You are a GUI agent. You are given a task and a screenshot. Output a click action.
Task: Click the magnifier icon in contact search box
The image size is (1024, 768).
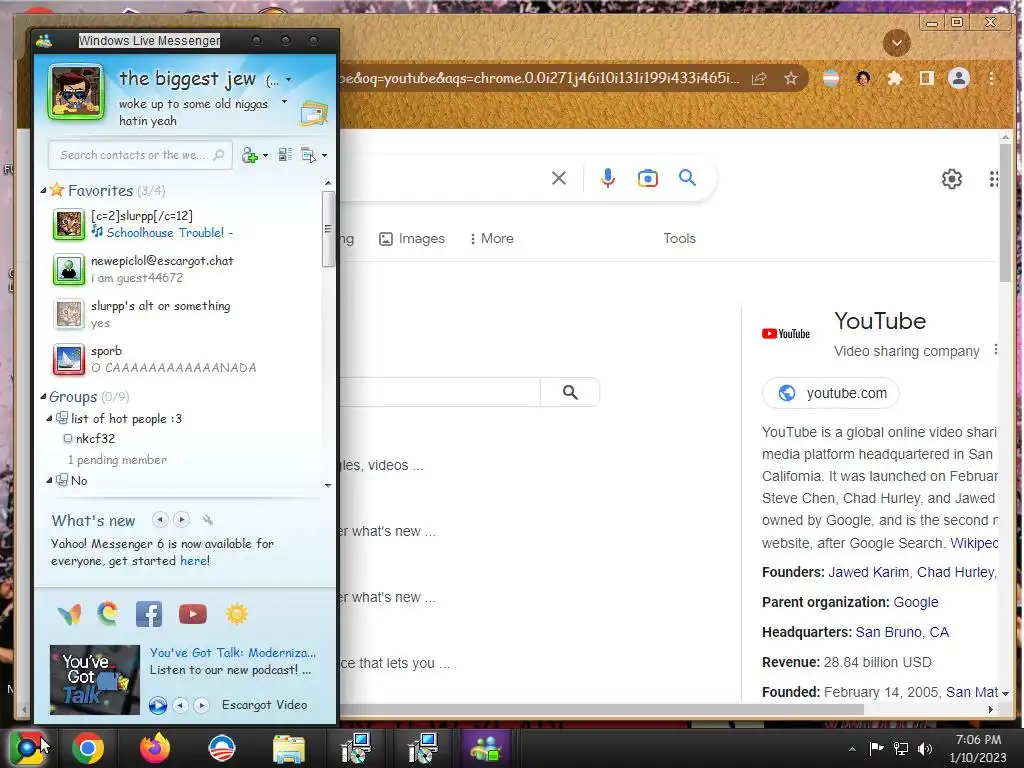(x=219, y=155)
